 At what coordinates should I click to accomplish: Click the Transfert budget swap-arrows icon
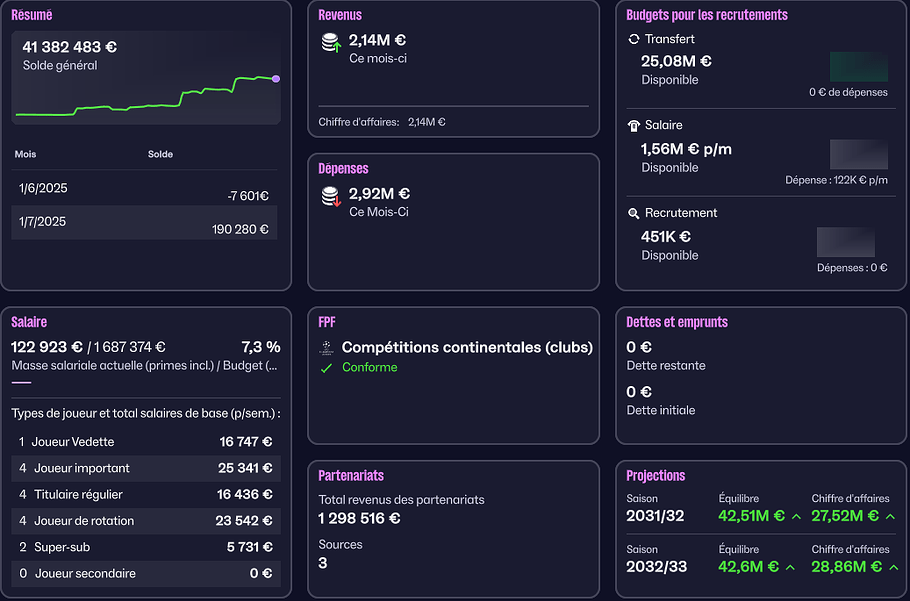633,39
